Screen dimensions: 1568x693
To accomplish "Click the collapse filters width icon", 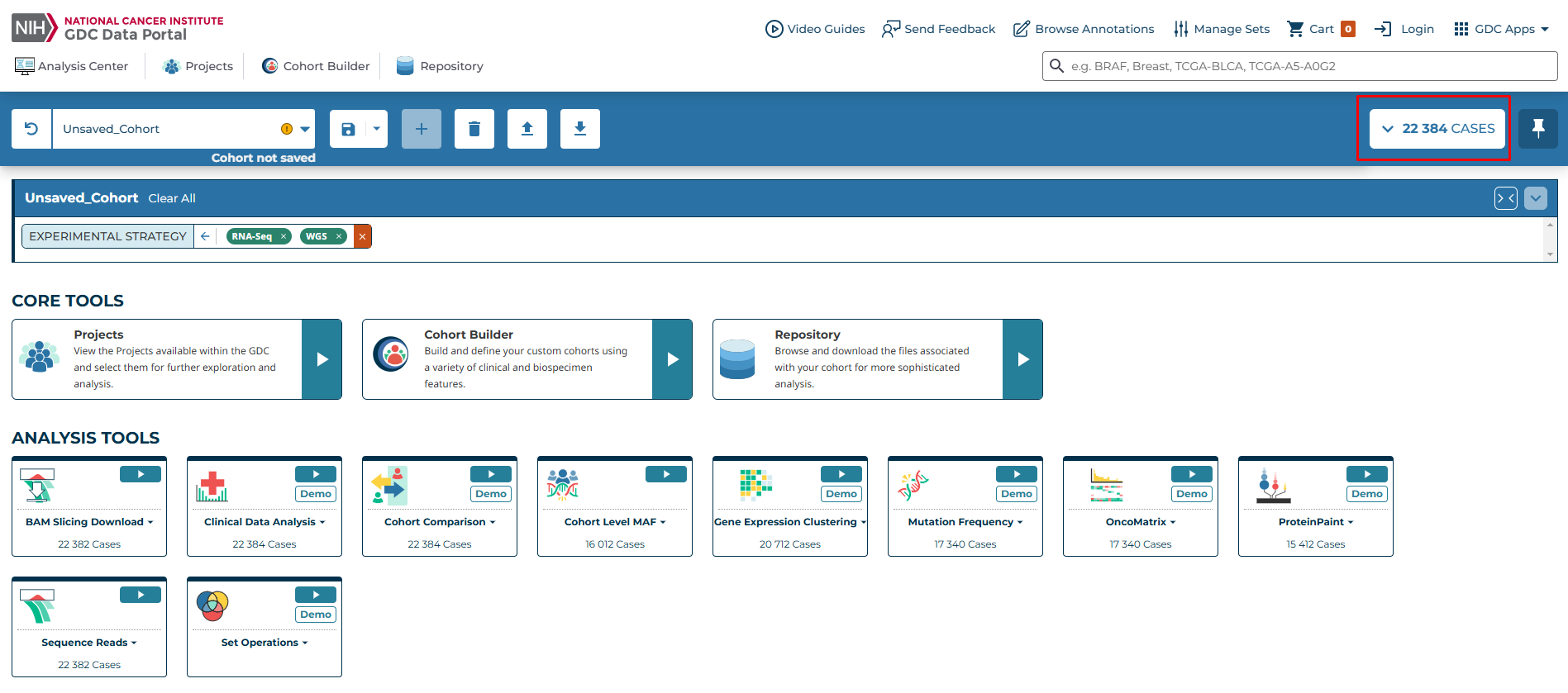I will click(1506, 198).
